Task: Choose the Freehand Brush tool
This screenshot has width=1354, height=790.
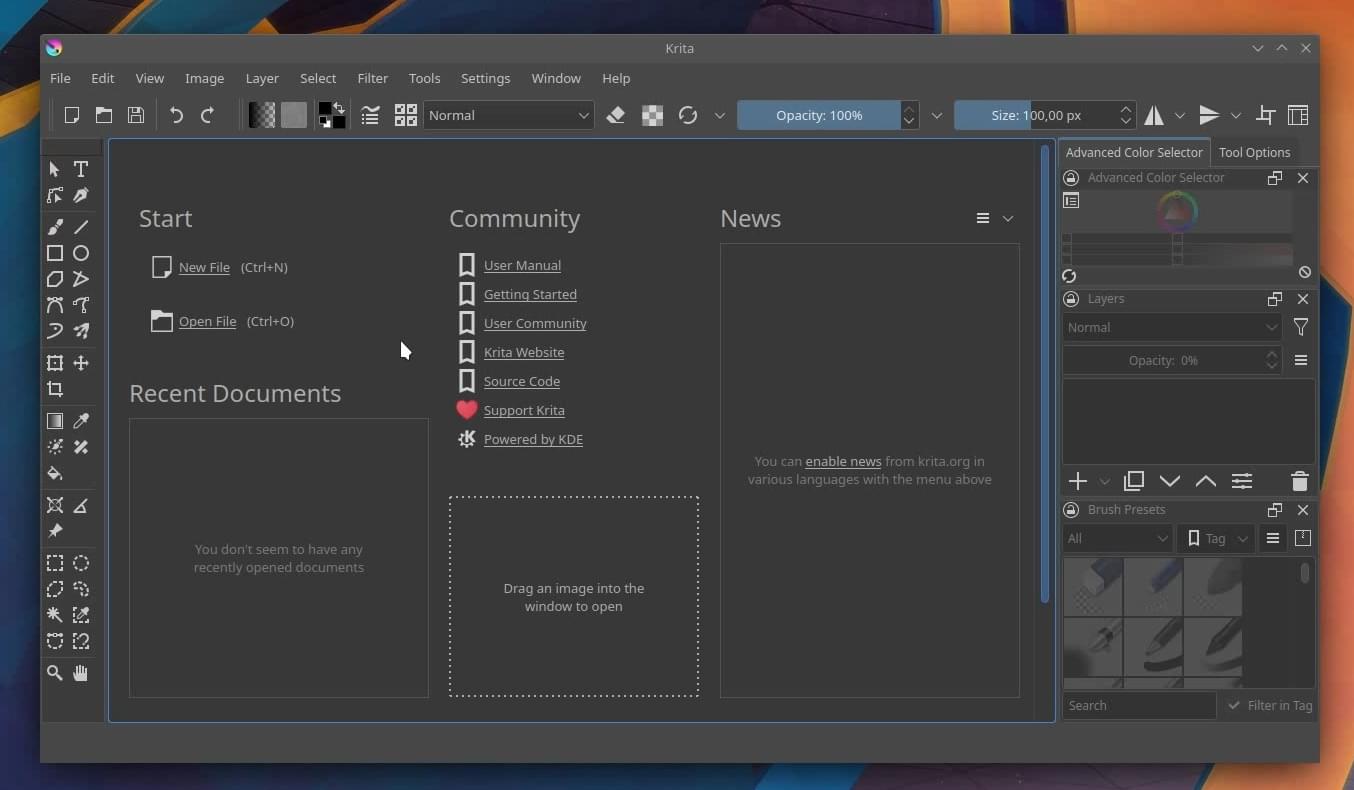Action: (55, 227)
